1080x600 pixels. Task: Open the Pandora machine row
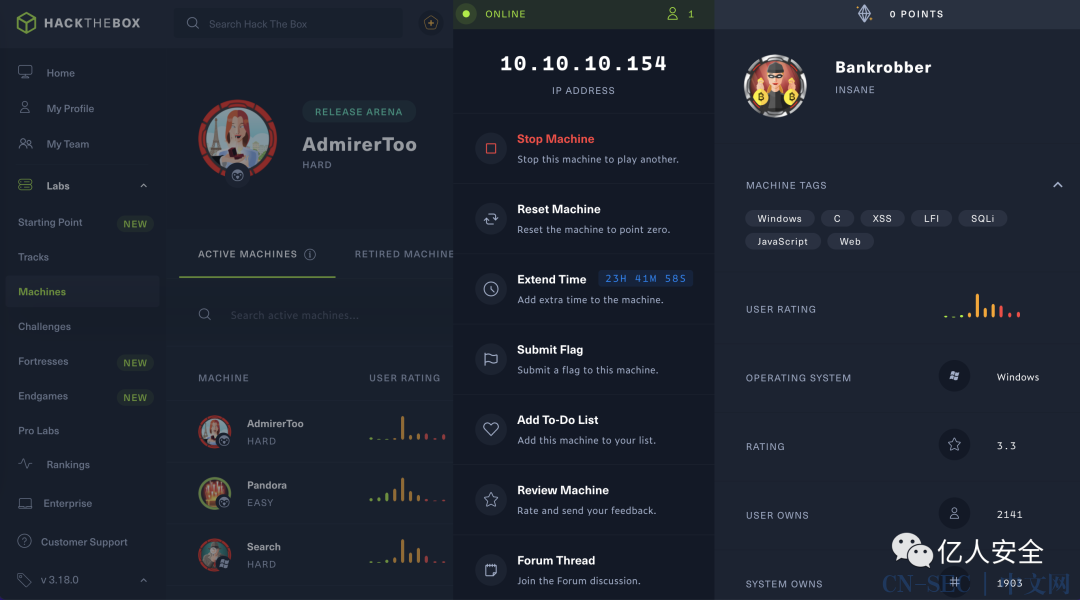[310, 493]
